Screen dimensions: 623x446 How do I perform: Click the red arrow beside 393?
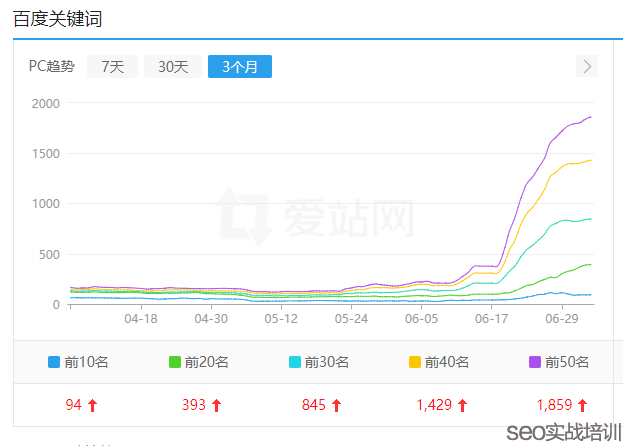click(216, 405)
